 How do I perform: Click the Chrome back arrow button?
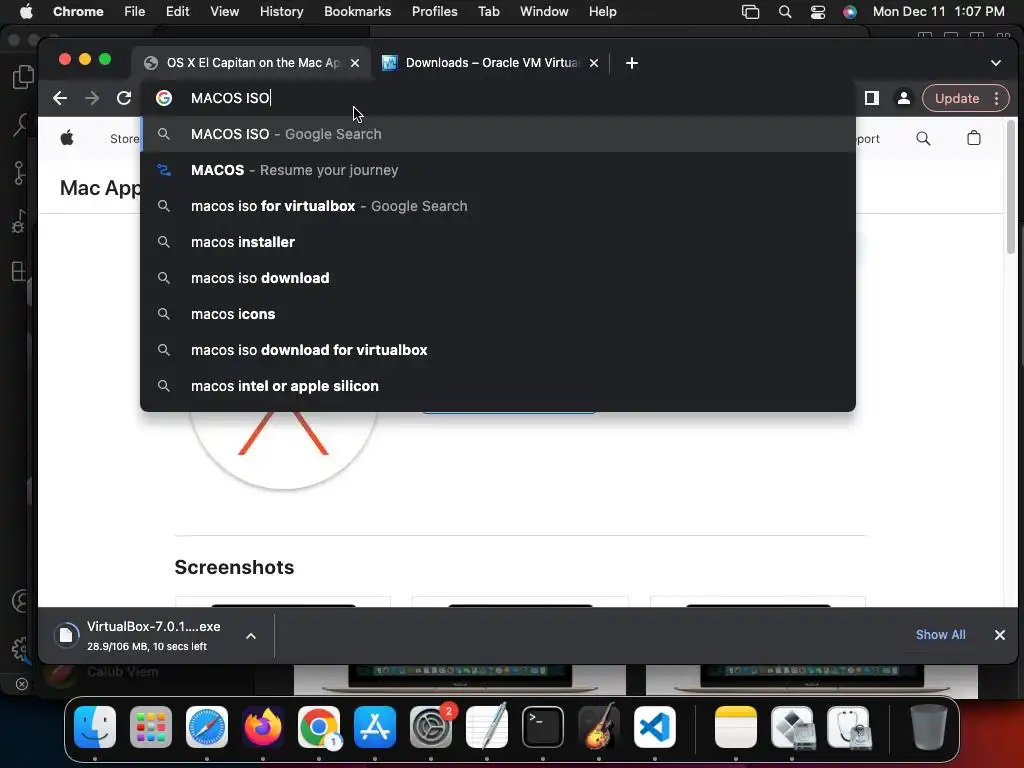pyautogui.click(x=60, y=98)
